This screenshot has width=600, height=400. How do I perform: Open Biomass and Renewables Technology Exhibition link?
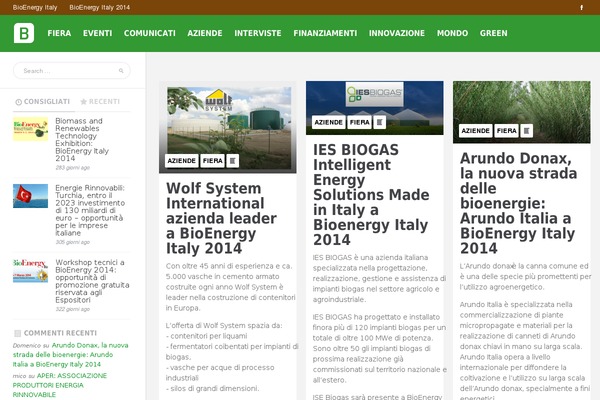click(x=82, y=139)
